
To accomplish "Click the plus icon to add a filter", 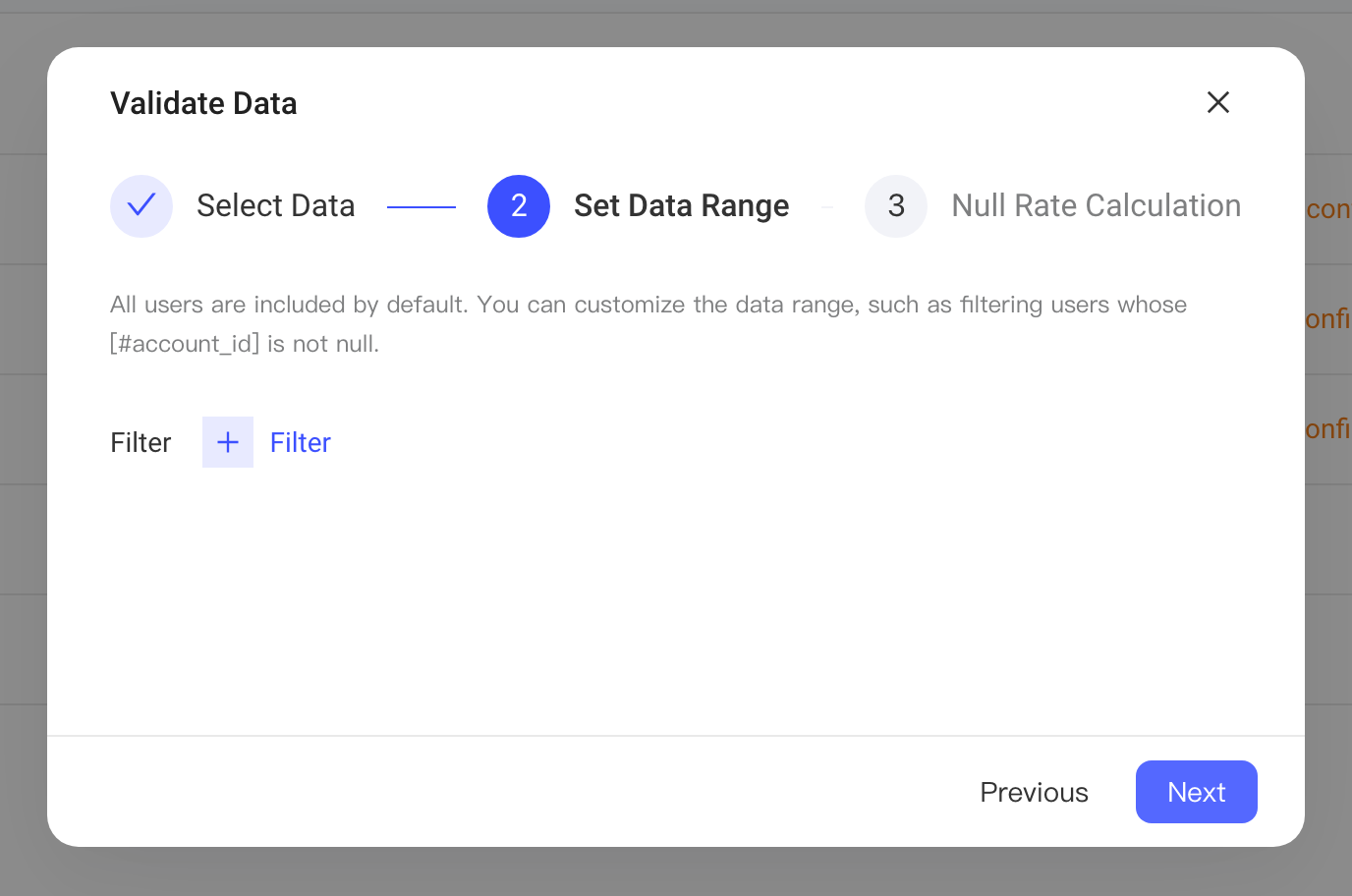I will point(228,442).
